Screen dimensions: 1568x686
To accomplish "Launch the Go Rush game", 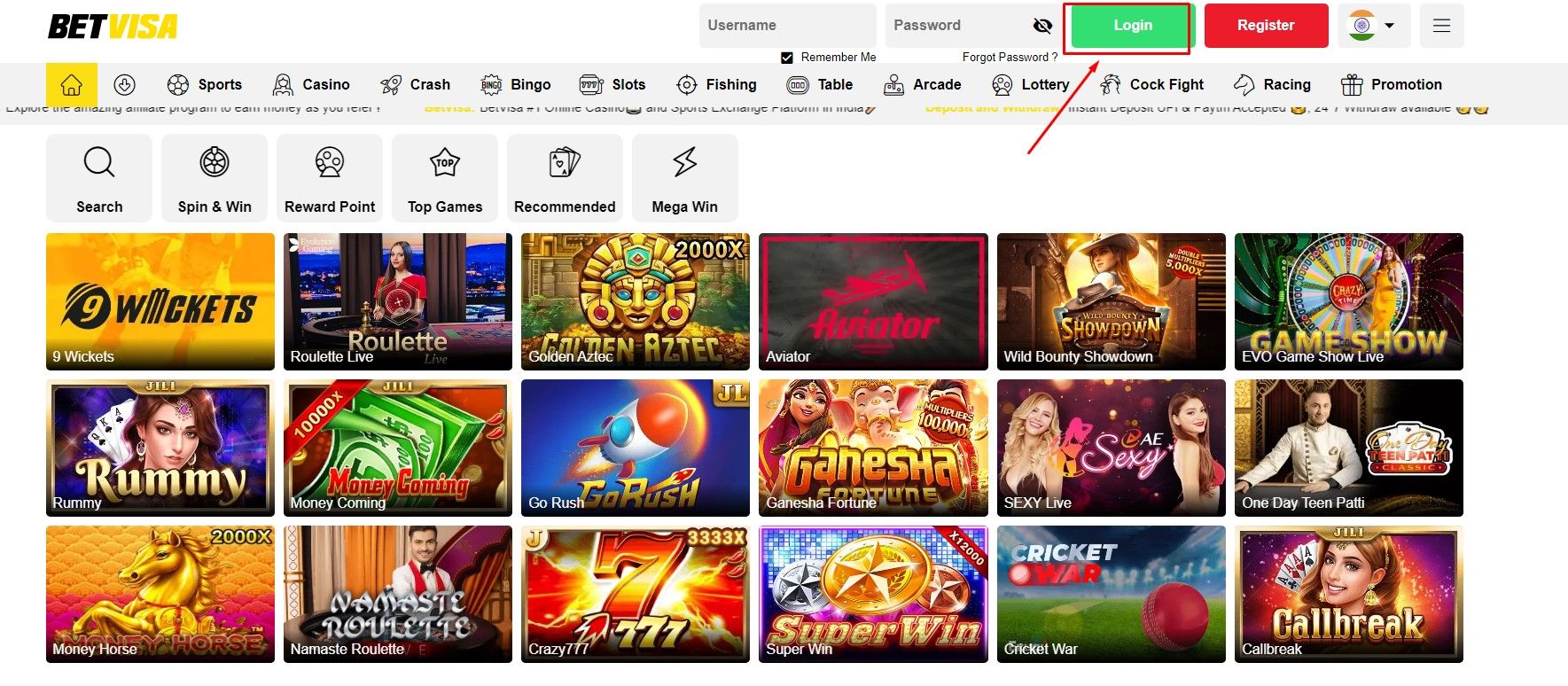I will tap(636, 448).
